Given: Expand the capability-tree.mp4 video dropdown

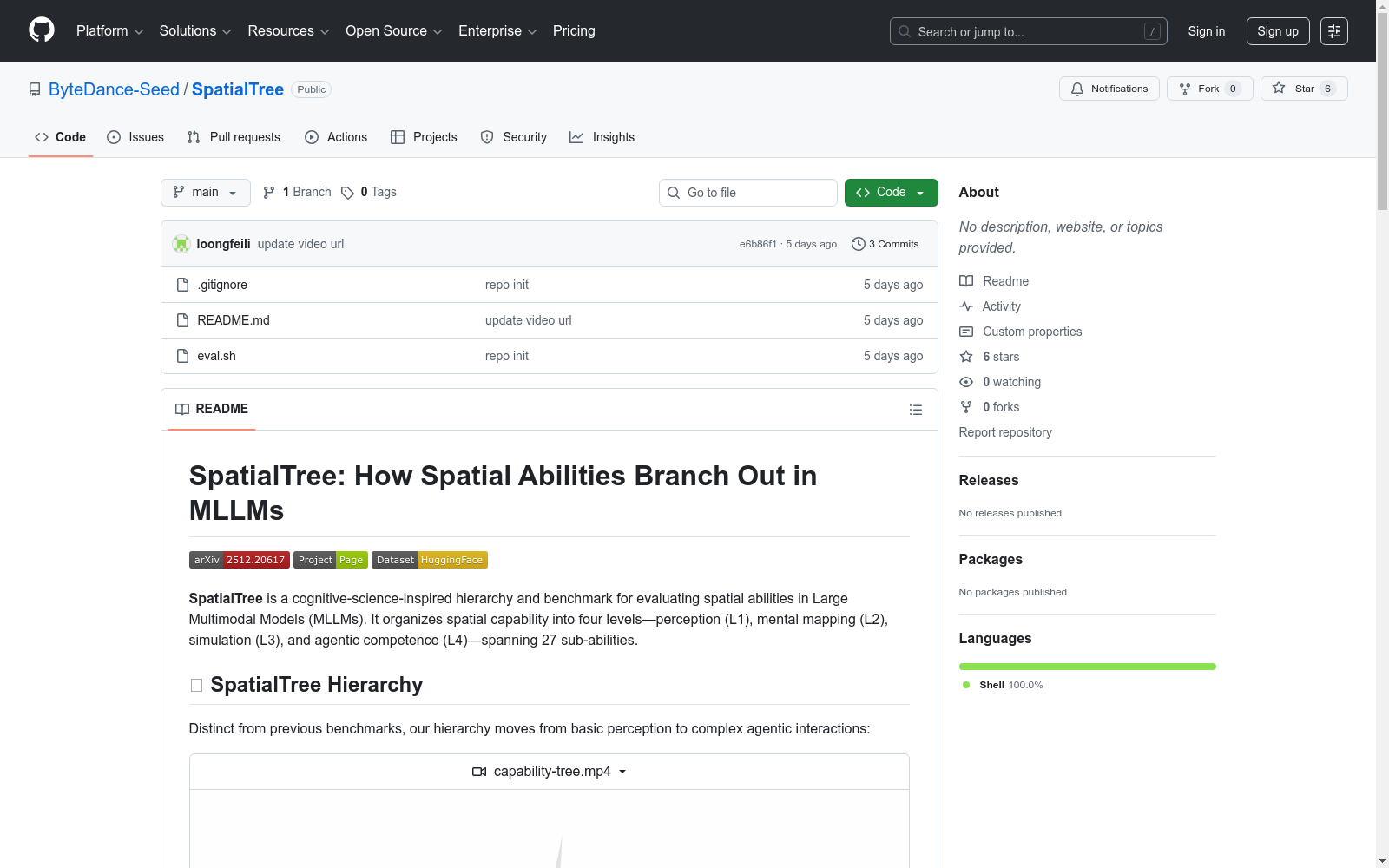Looking at the screenshot, I should click(x=550, y=772).
